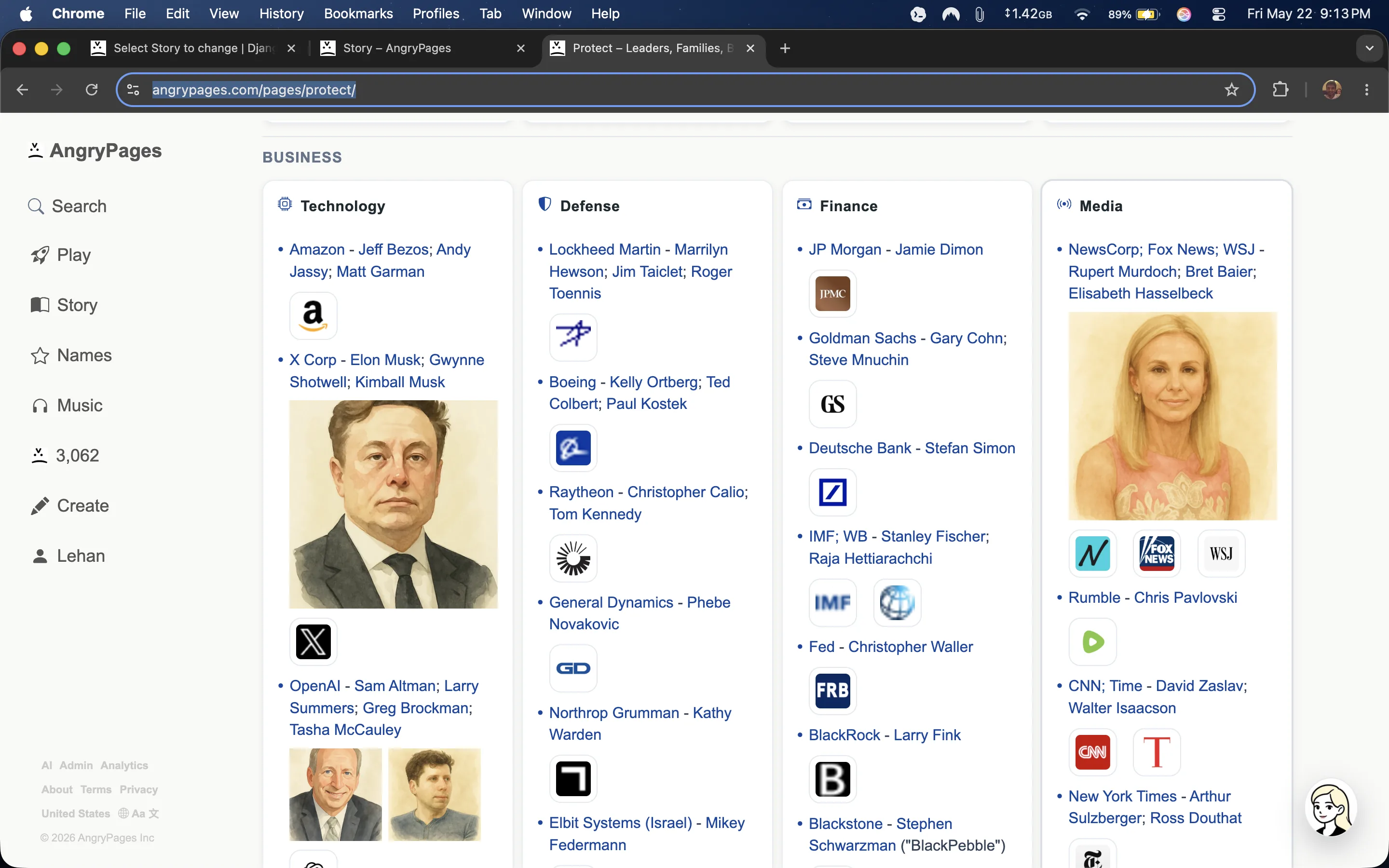Click the Sam Altman portrait thumbnail

click(x=435, y=795)
